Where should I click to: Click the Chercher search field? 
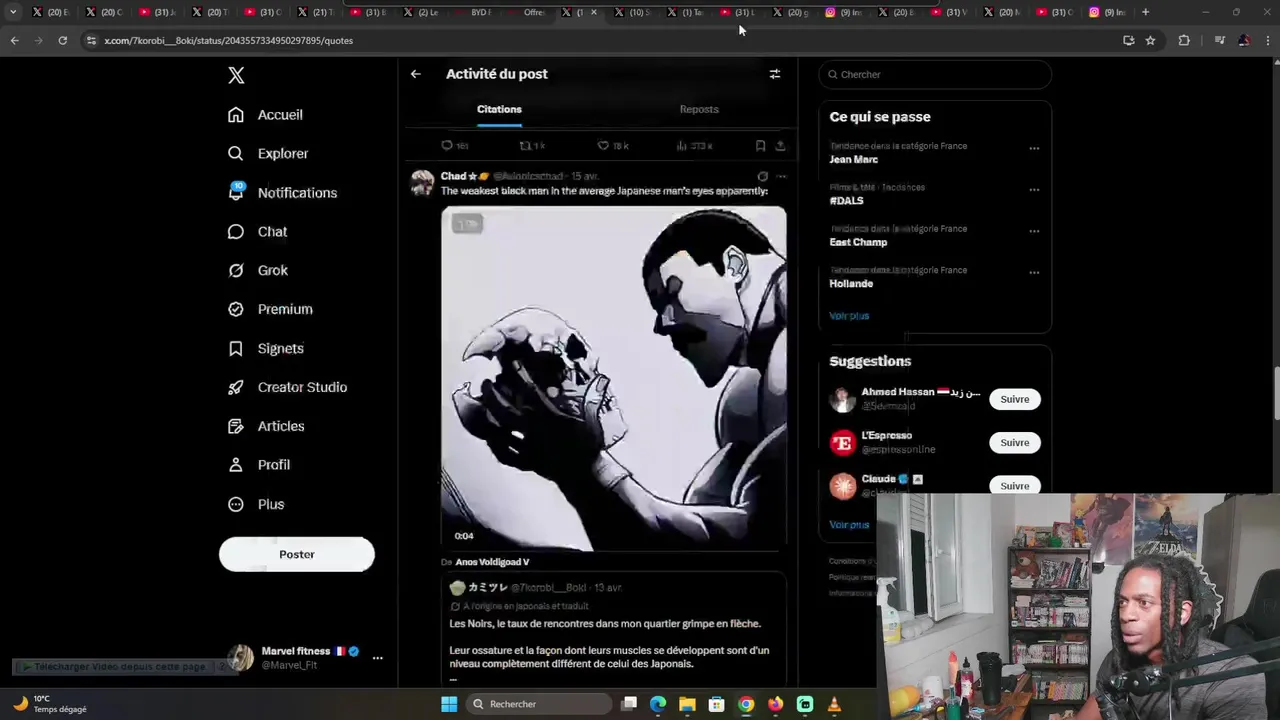tap(935, 75)
